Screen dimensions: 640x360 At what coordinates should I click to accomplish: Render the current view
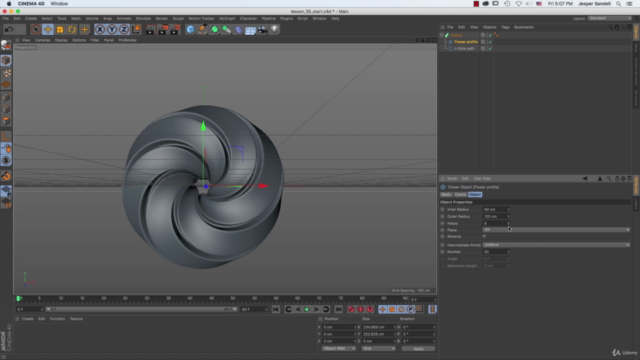(150, 29)
